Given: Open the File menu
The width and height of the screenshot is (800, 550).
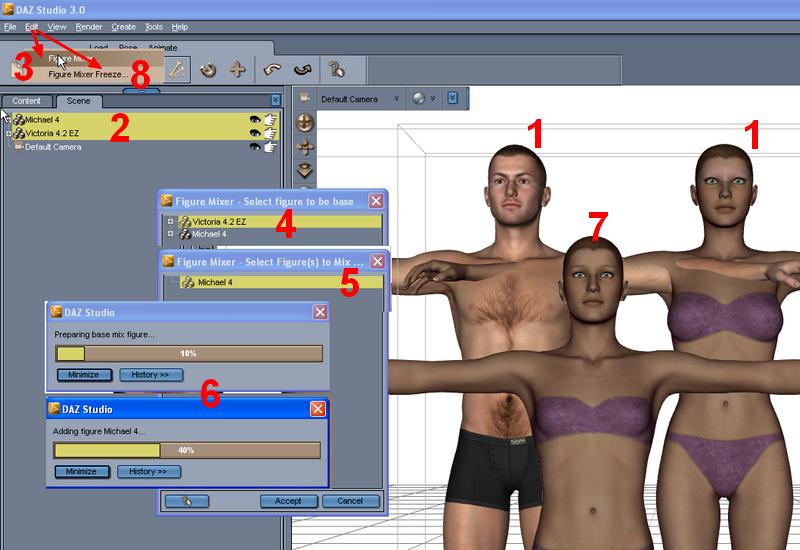Looking at the screenshot, I should point(10,27).
